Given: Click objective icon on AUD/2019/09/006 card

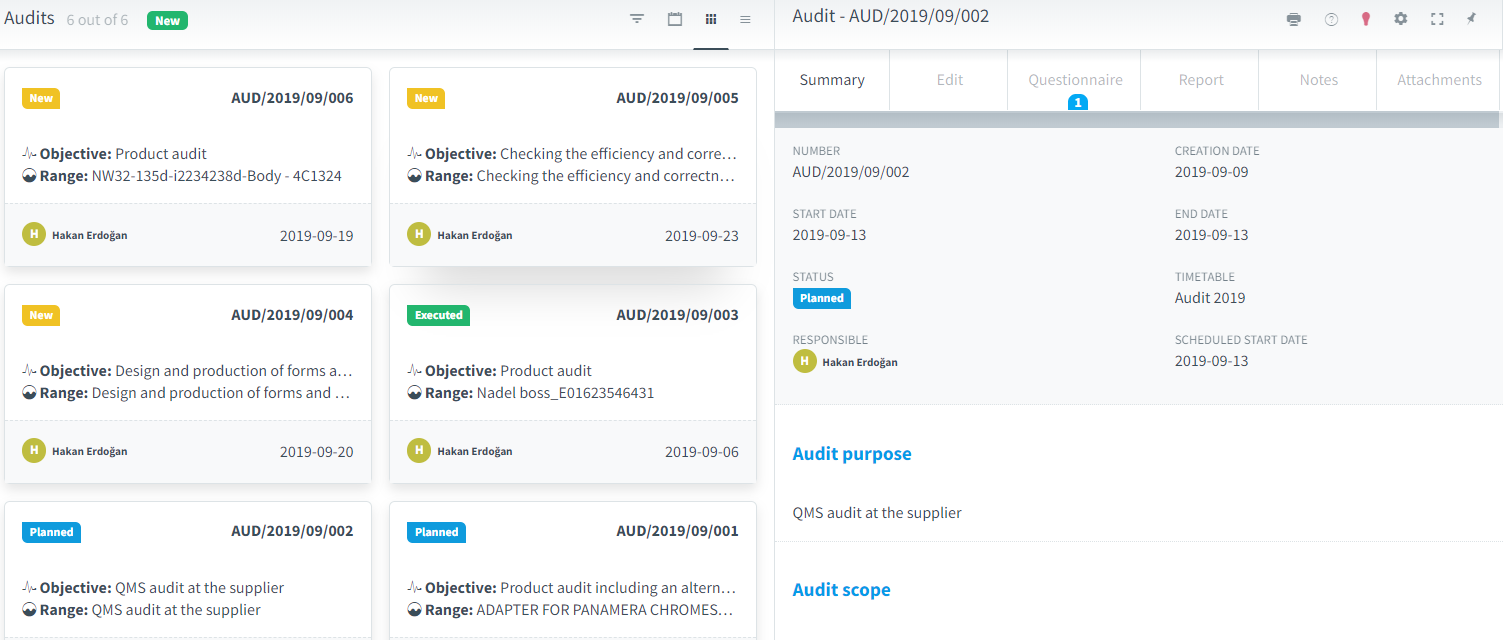Looking at the screenshot, I should tap(30, 154).
